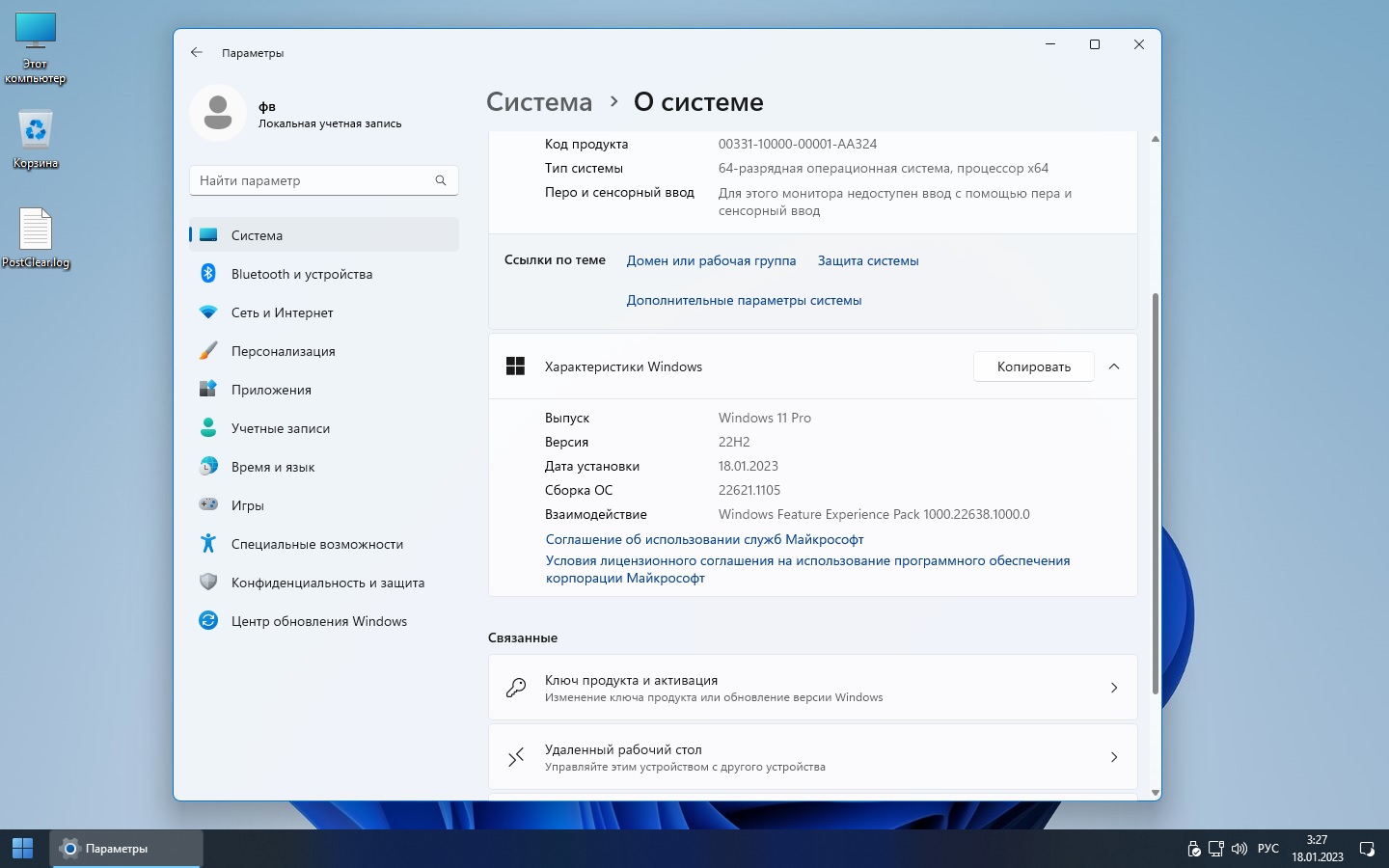Click the Bluetooth icon in sidebar
1389x868 pixels.
click(208, 274)
